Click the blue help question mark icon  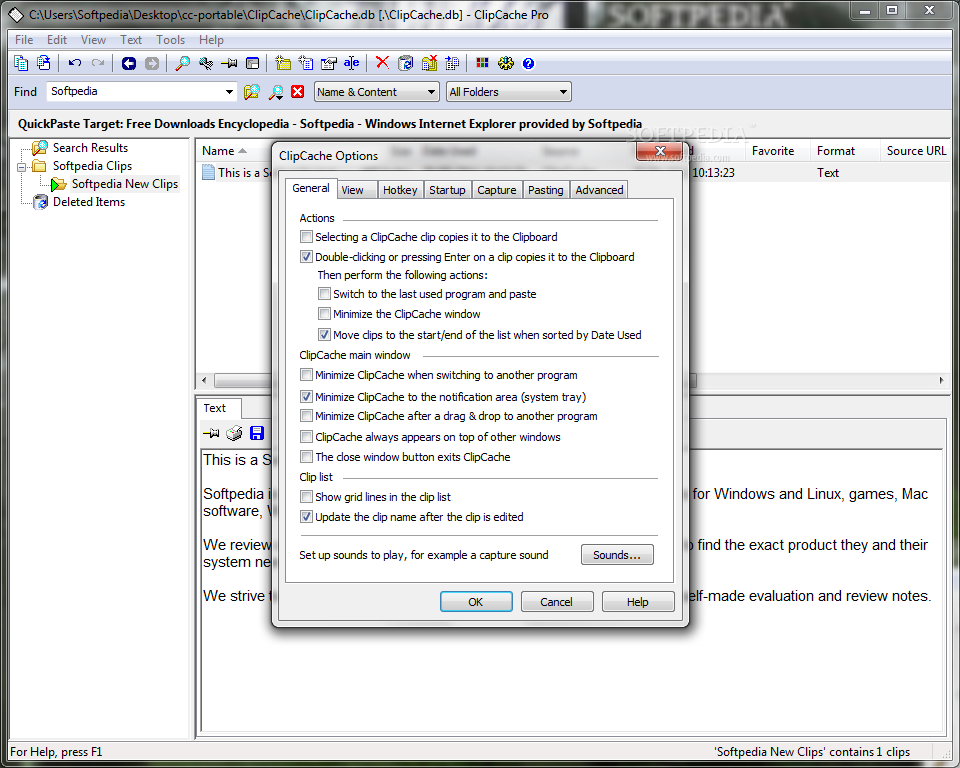(x=528, y=63)
